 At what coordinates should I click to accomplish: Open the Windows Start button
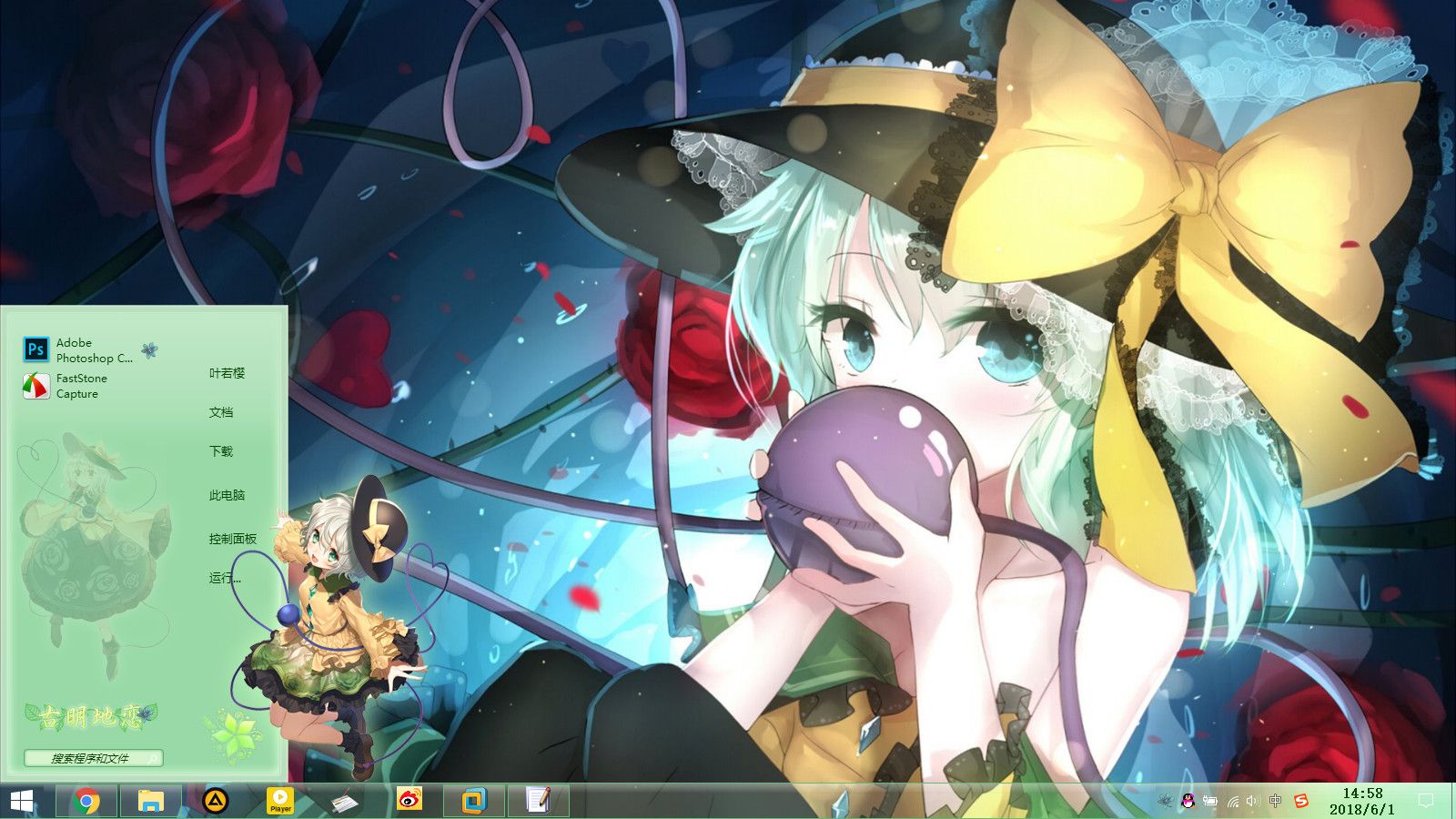coord(22,801)
